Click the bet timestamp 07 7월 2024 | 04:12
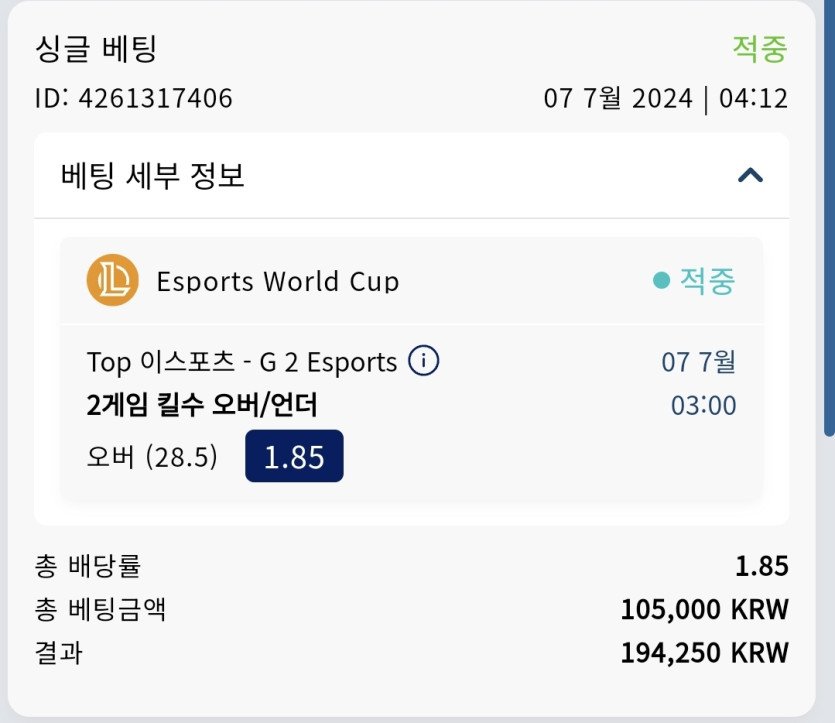Viewport: 835px width, 723px height. [x=666, y=99]
